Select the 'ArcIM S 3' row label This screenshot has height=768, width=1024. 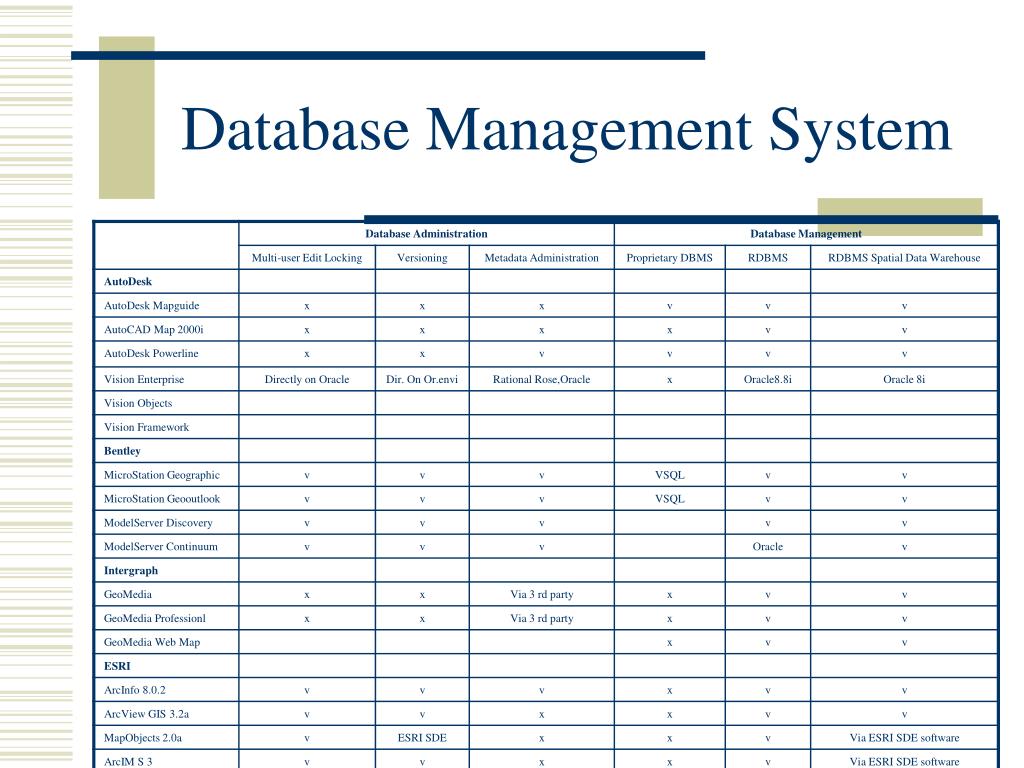coord(128,761)
